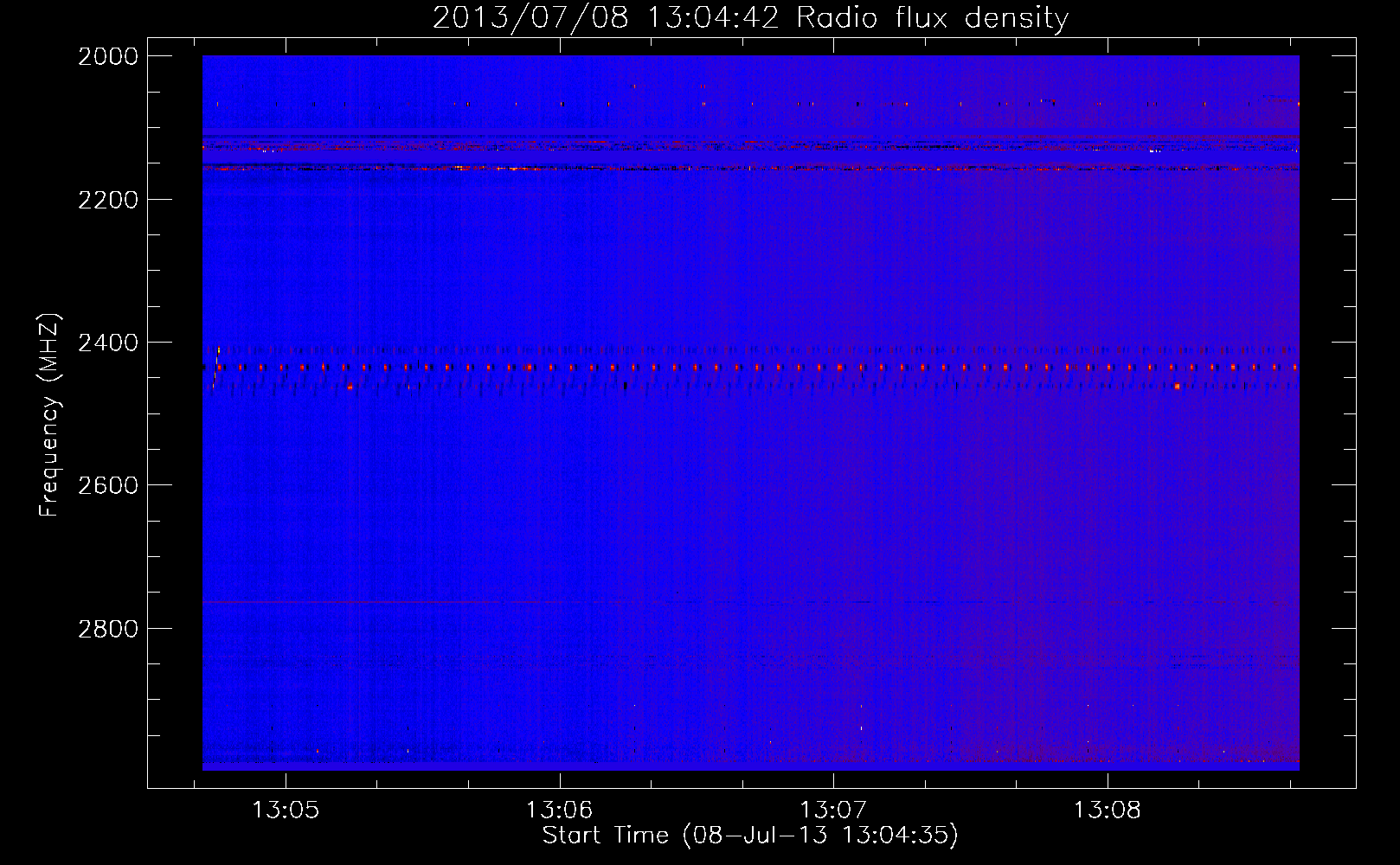Click the 2600 frequency tick label
Image resolution: width=1400 pixels, height=865 pixels.
pyautogui.click(x=108, y=485)
